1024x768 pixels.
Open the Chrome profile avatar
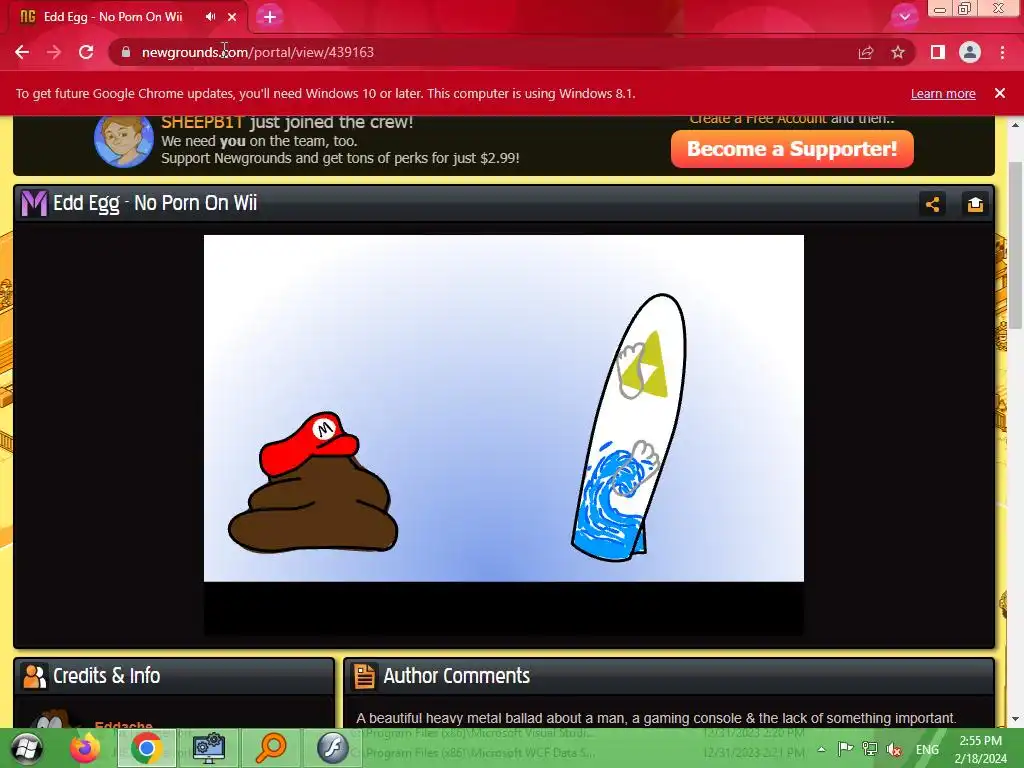(x=970, y=52)
